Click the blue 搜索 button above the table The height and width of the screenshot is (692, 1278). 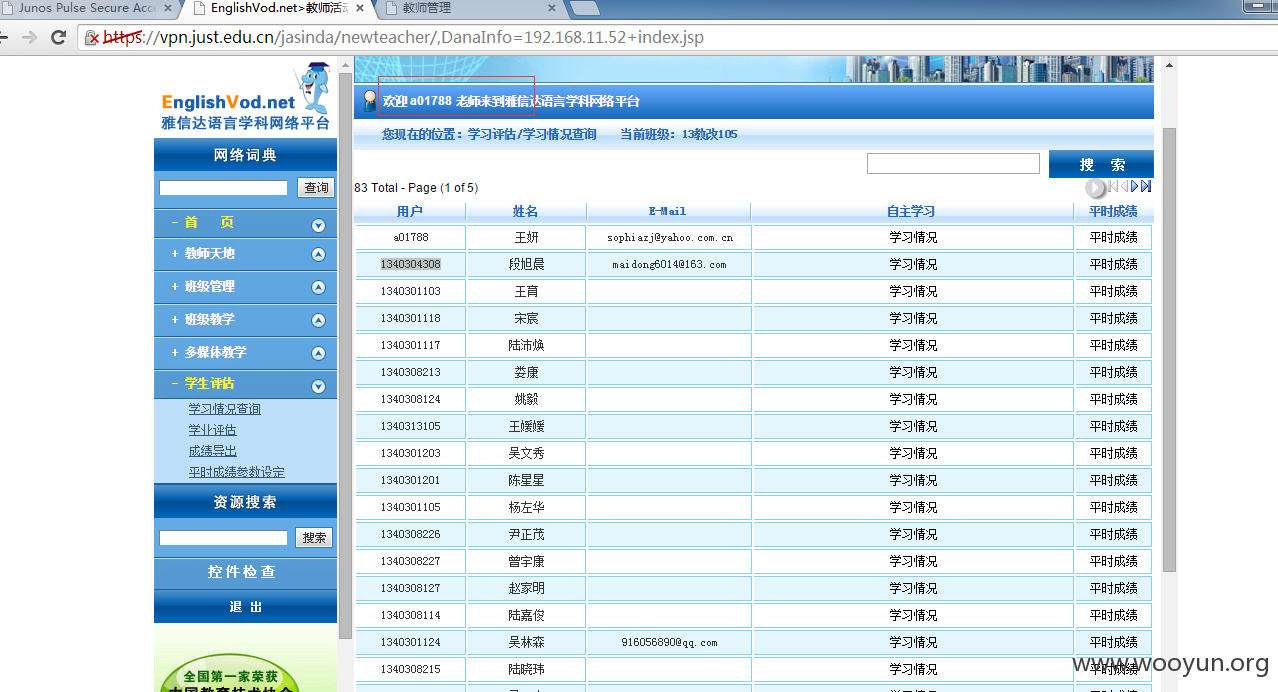click(1101, 164)
